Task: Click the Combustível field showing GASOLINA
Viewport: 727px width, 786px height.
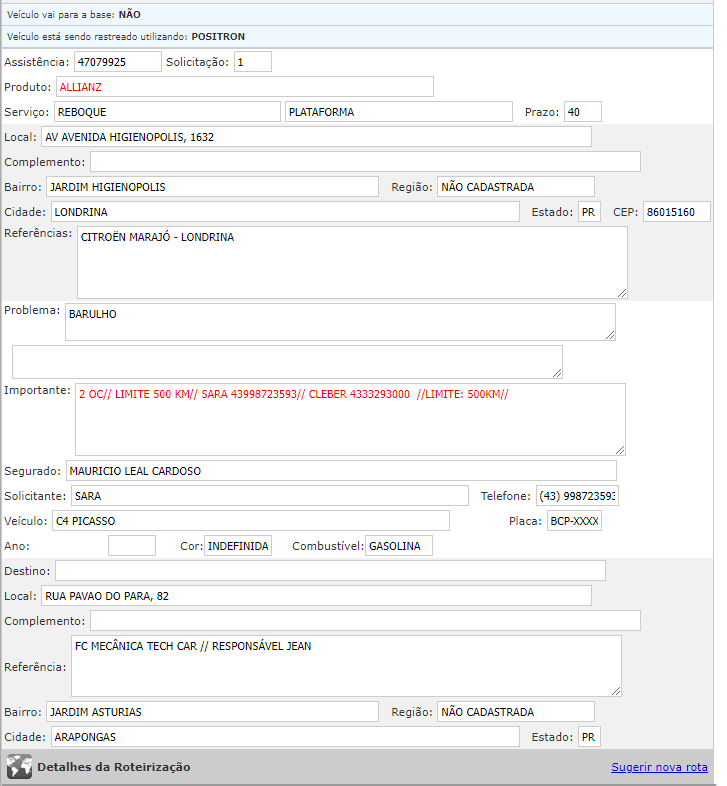Action: click(x=398, y=546)
